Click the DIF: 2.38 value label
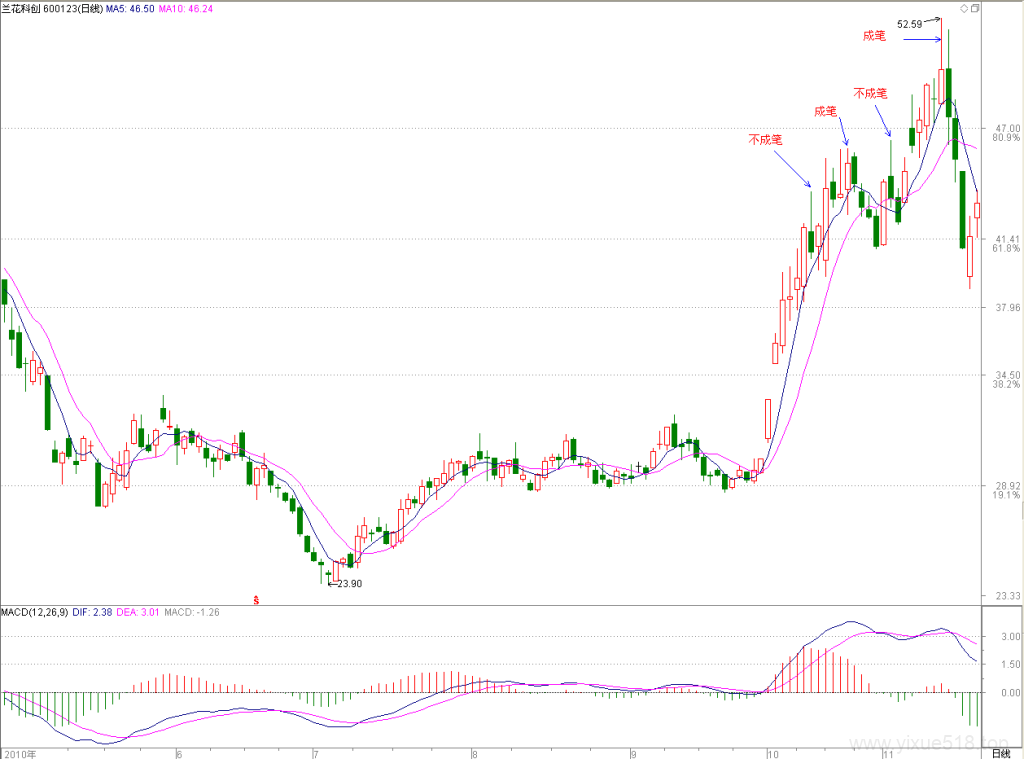Image resolution: width=1024 pixels, height=759 pixels. pos(92,612)
